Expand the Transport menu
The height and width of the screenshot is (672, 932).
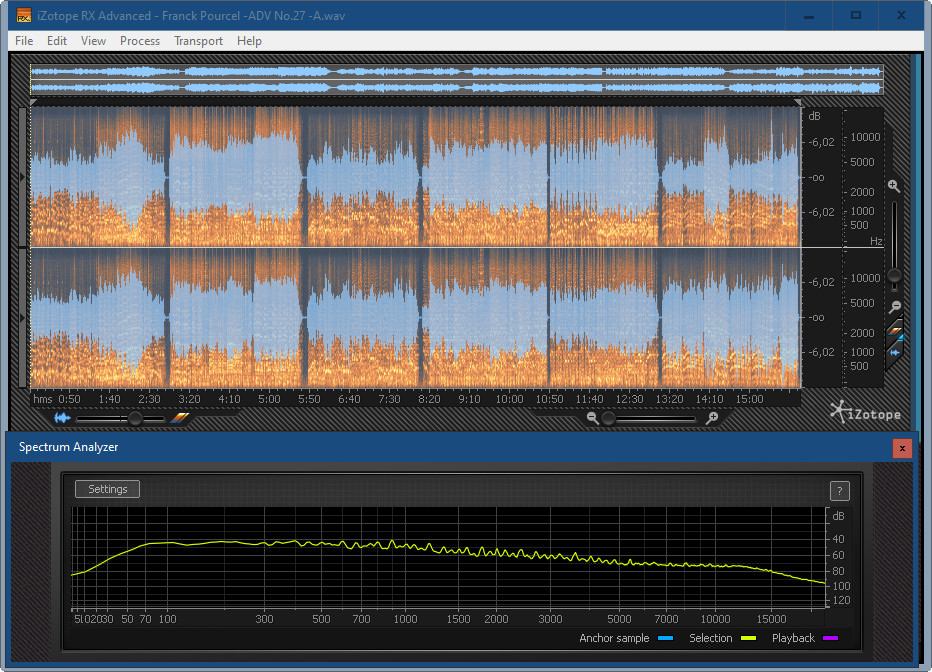tap(198, 41)
